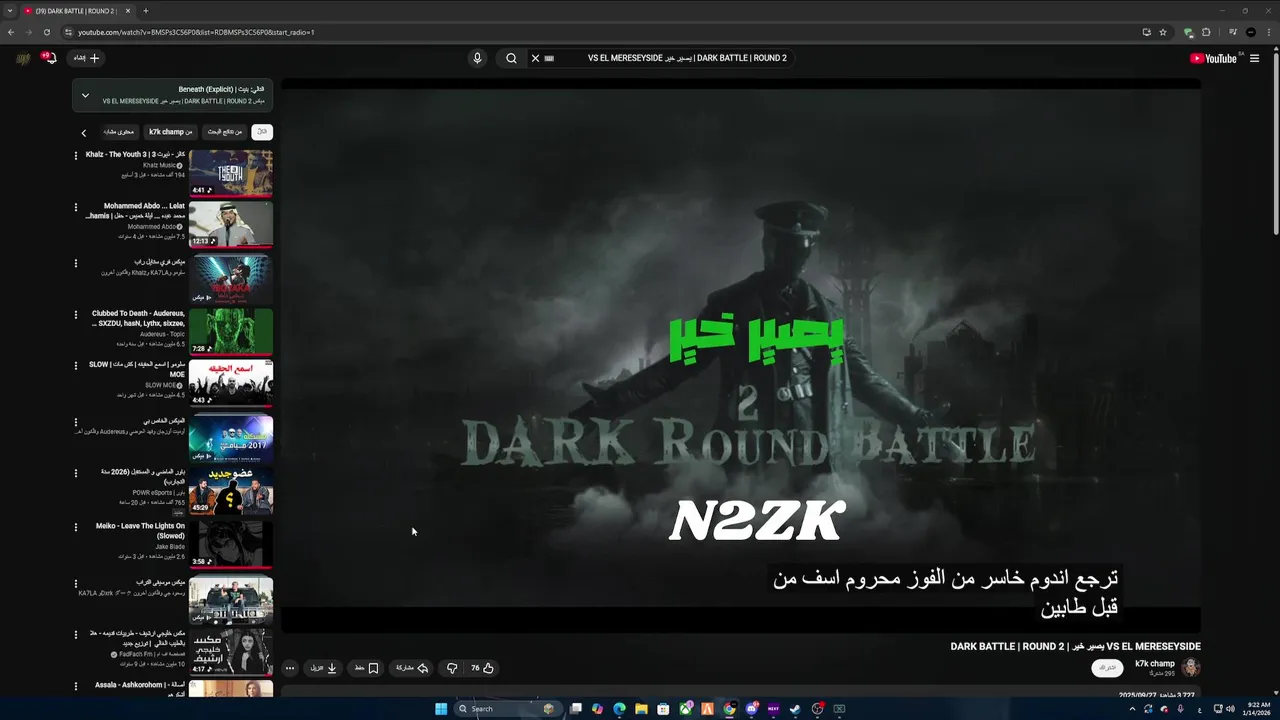Collapse the Beneath (Explicit) playlist panel
The height and width of the screenshot is (720, 1280).
85,96
